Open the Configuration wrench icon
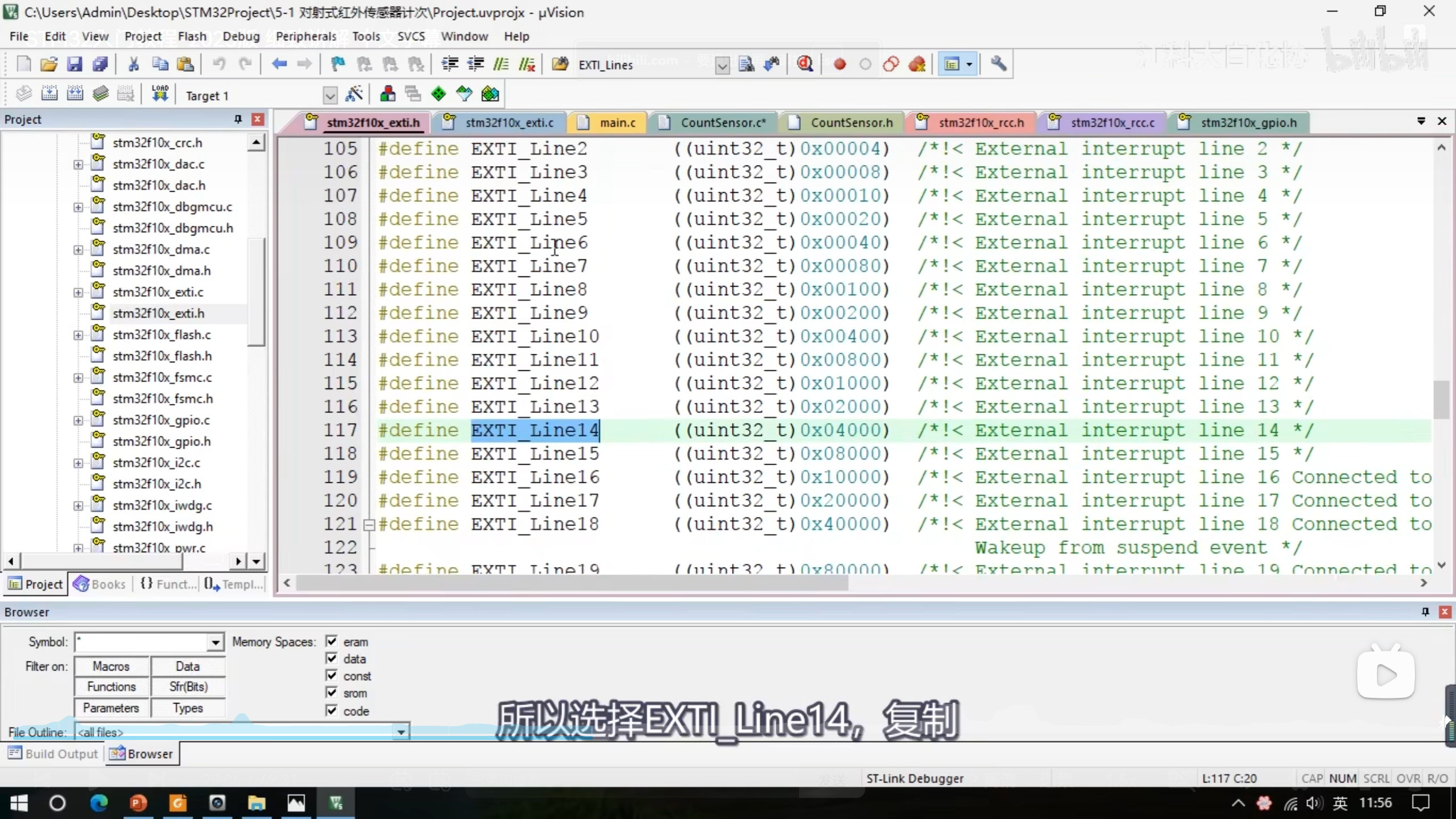The width and height of the screenshot is (1456, 819). coord(998,64)
